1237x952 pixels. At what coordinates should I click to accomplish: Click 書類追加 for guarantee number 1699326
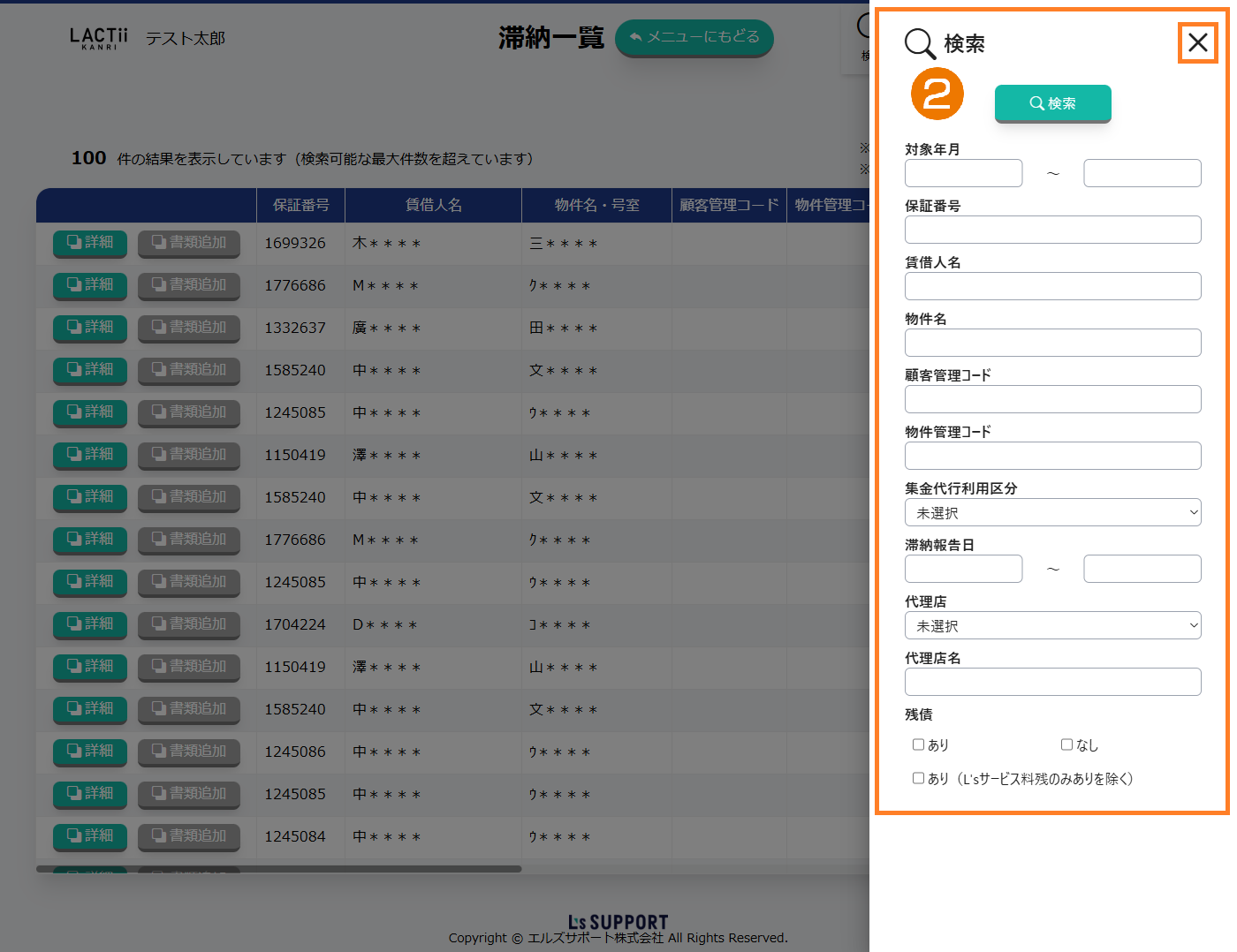pos(189,243)
